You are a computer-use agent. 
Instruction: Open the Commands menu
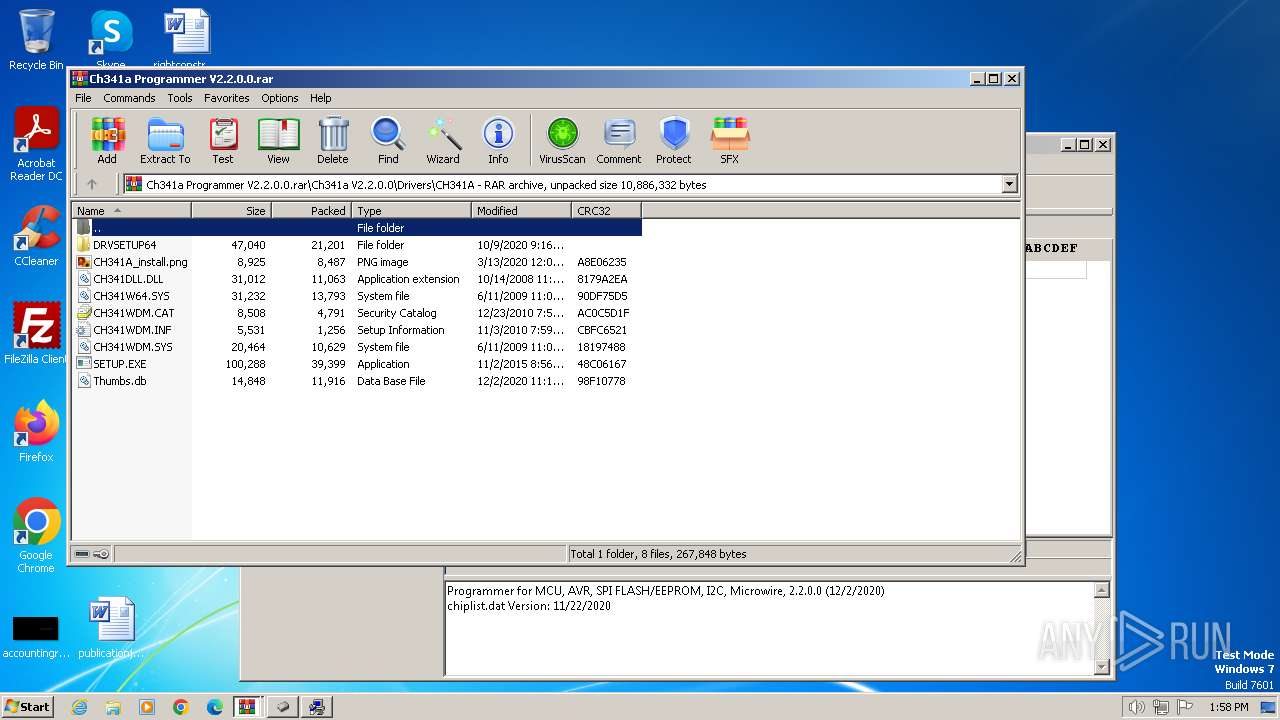coord(129,98)
